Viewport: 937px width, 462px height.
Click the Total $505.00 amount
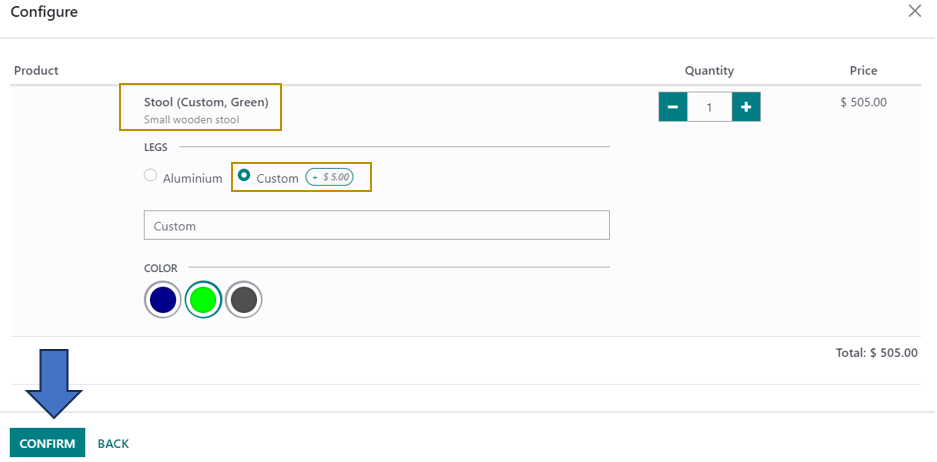[x=876, y=353]
